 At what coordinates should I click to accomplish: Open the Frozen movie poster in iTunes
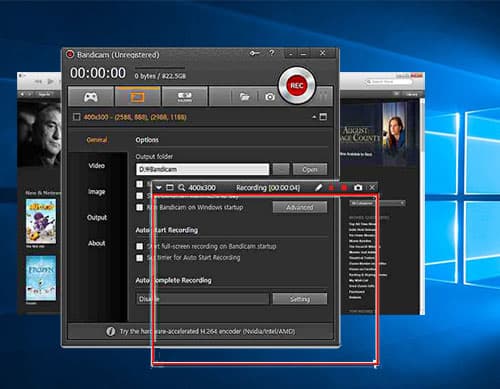tap(41, 278)
